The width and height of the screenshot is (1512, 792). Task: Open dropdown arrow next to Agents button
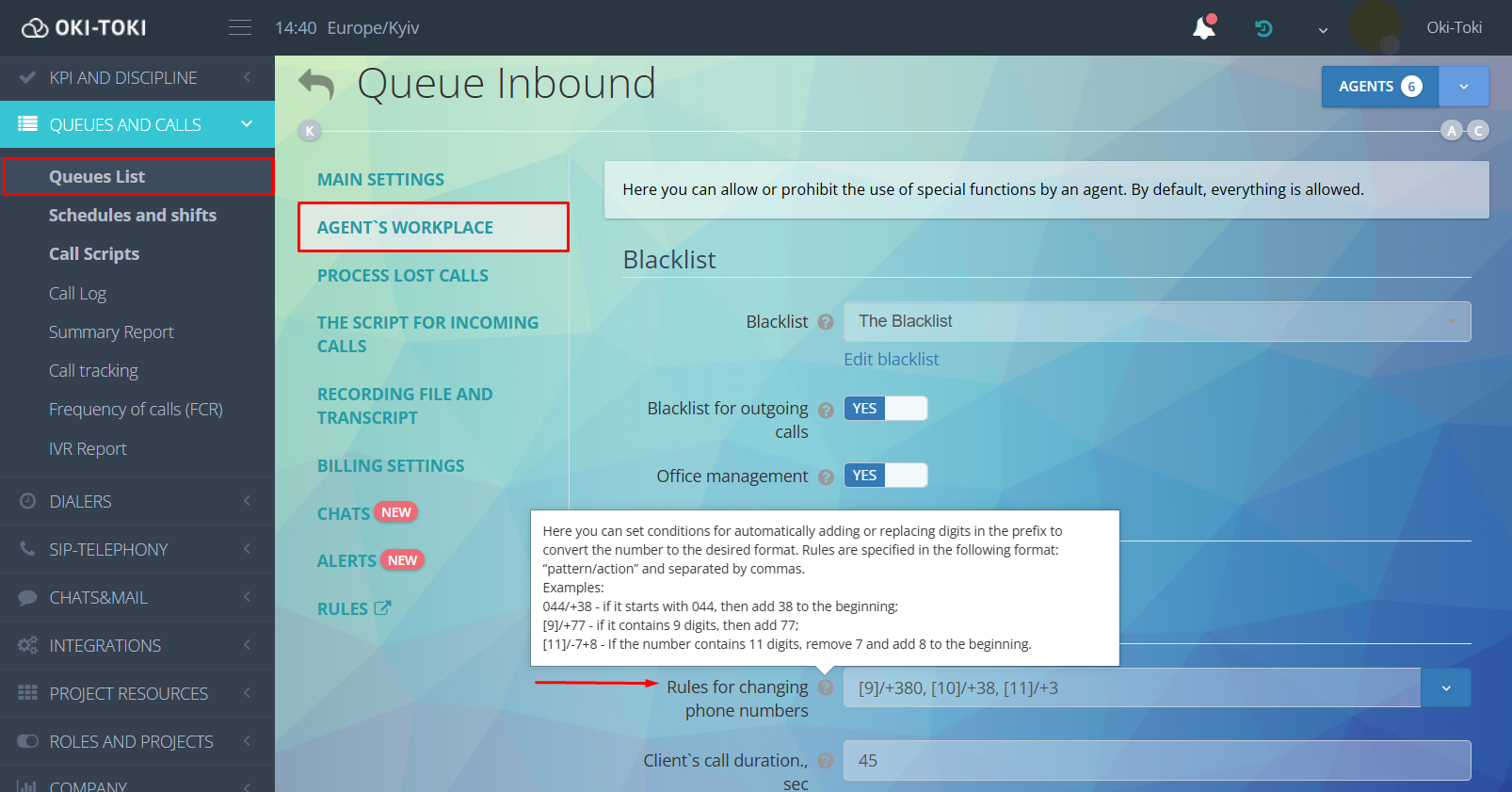coord(1463,87)
